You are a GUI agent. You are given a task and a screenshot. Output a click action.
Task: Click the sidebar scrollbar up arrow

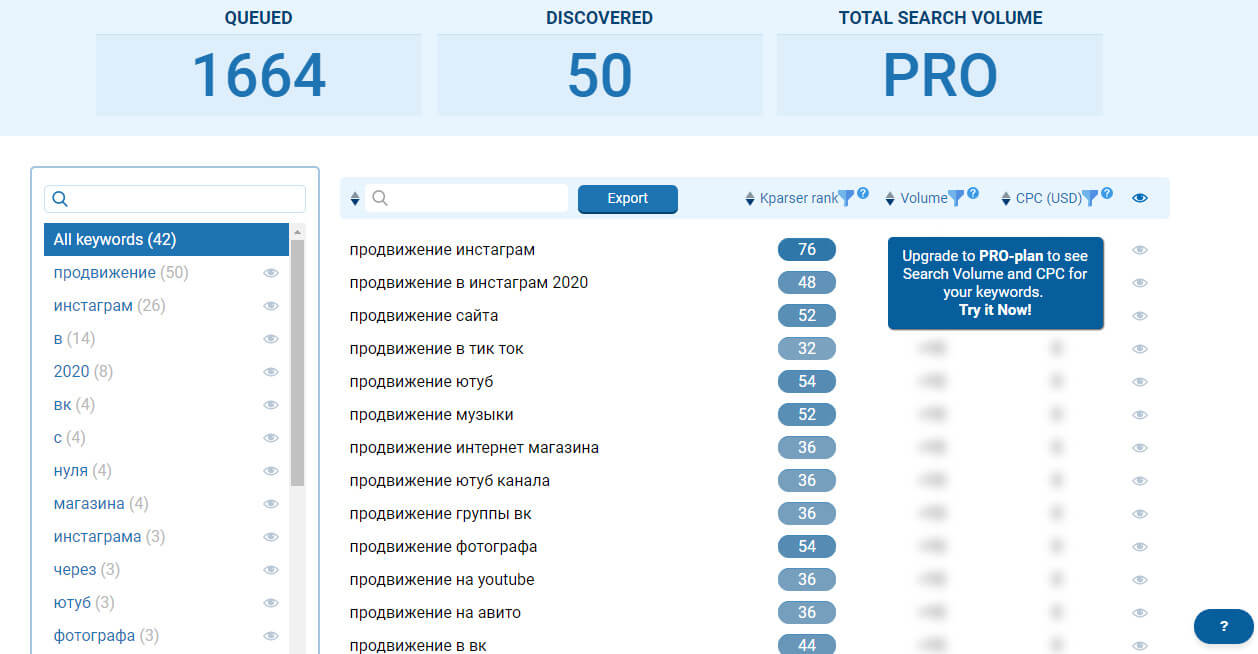point(297,231)
